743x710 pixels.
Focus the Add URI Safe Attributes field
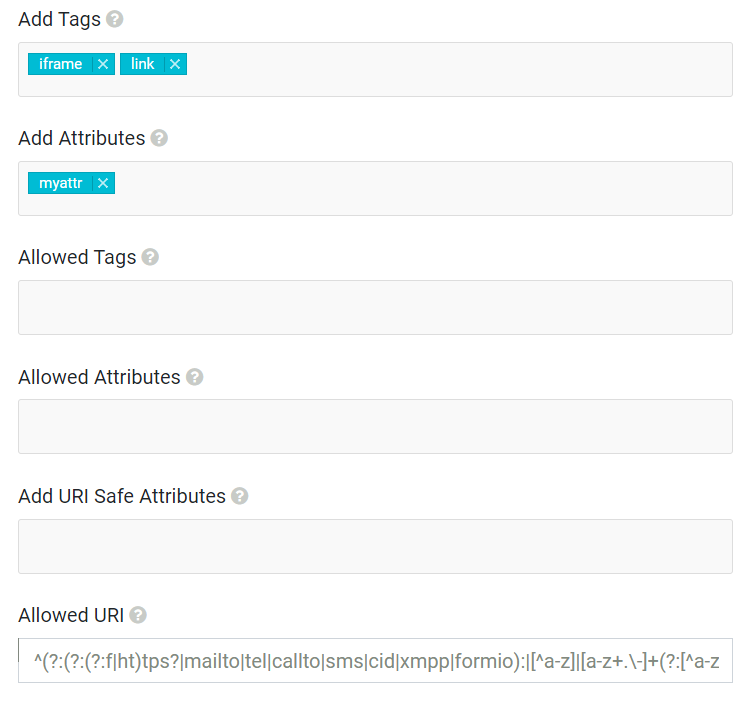pyautogui.click(x=375, y=546)
